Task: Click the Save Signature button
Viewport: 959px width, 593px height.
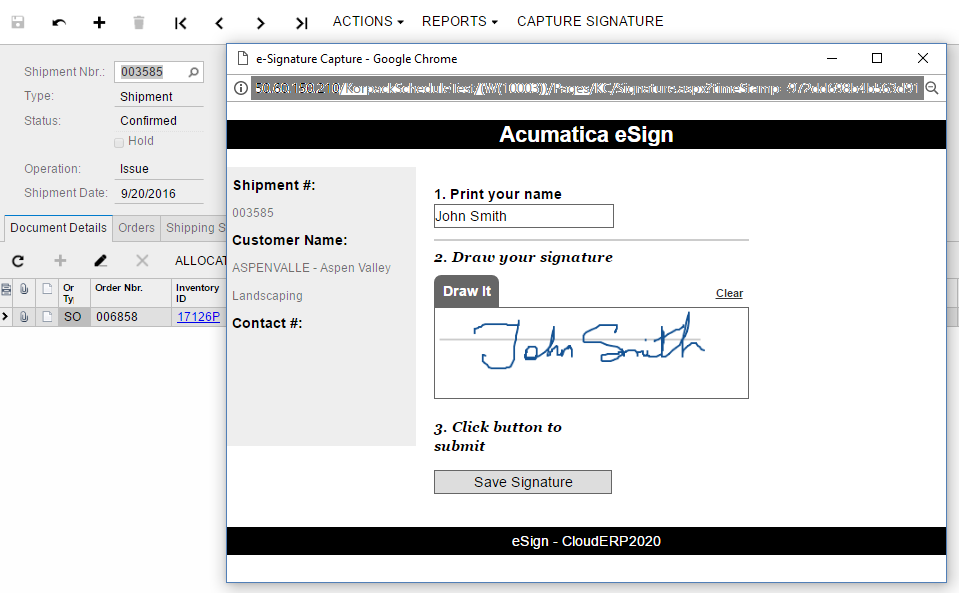Action: click(x=523, y=482)
